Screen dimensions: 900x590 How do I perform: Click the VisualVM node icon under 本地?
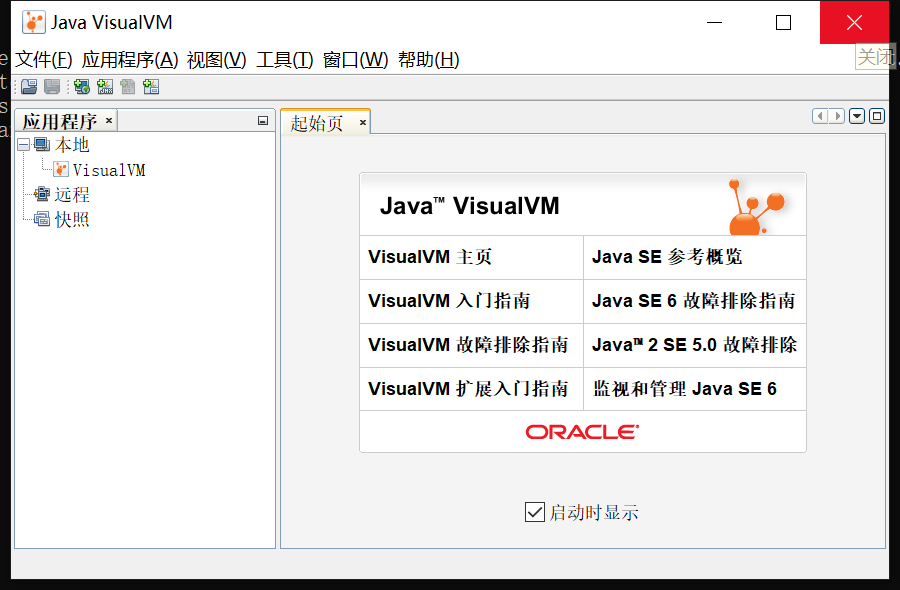pyautogui.click(x=61, y=169)
